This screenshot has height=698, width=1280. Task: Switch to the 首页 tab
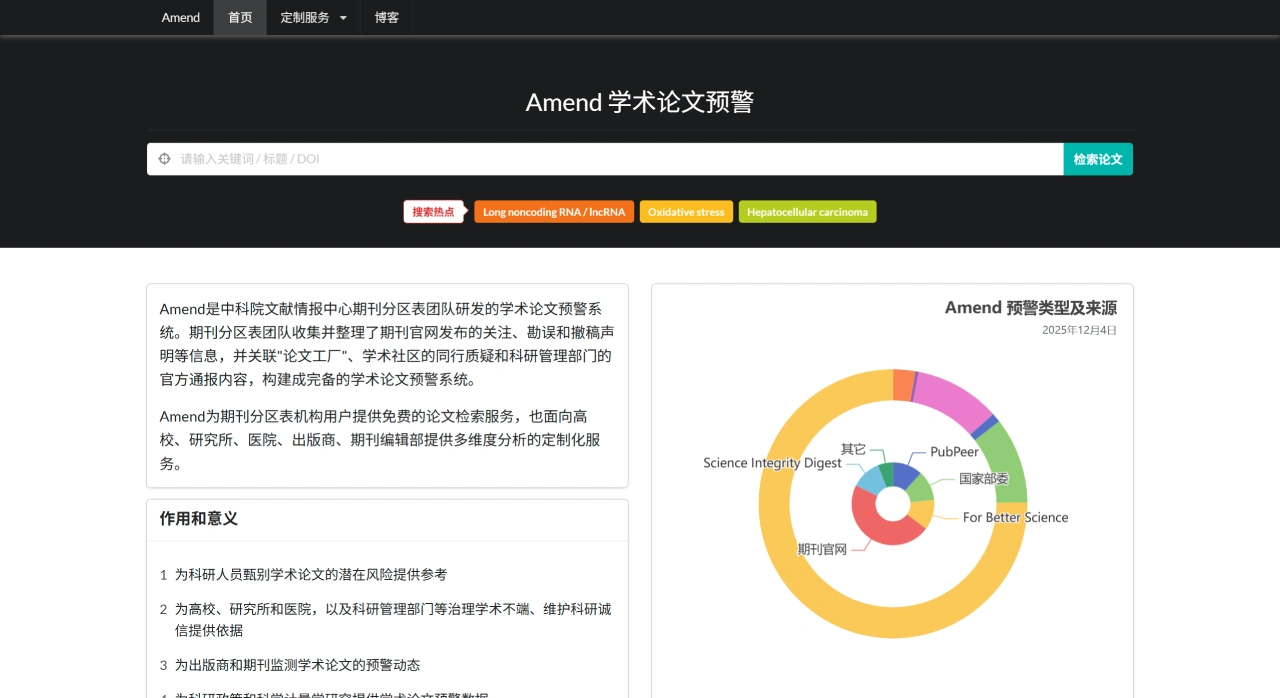pyautogui.click(x=240, y=17)
